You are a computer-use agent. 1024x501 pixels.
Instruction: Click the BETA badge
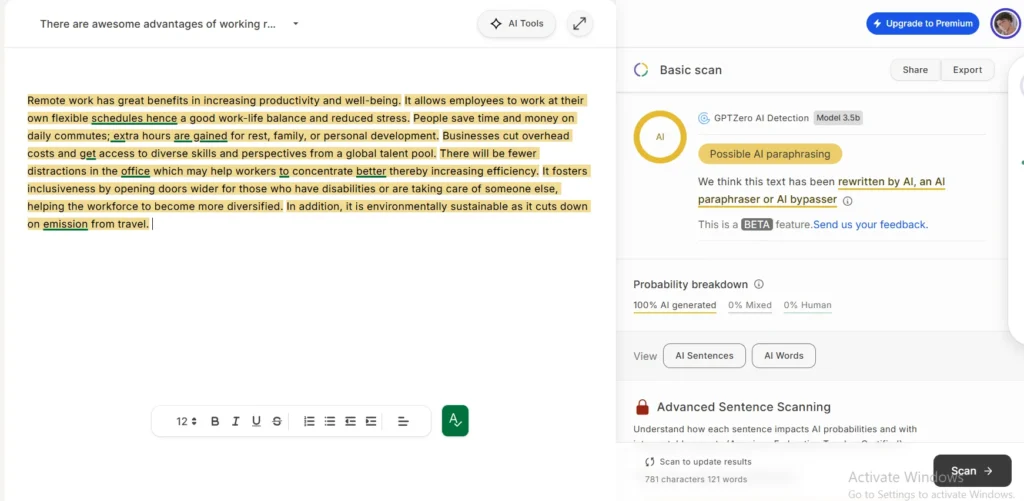pyautogui.click(x=757, y=225)
